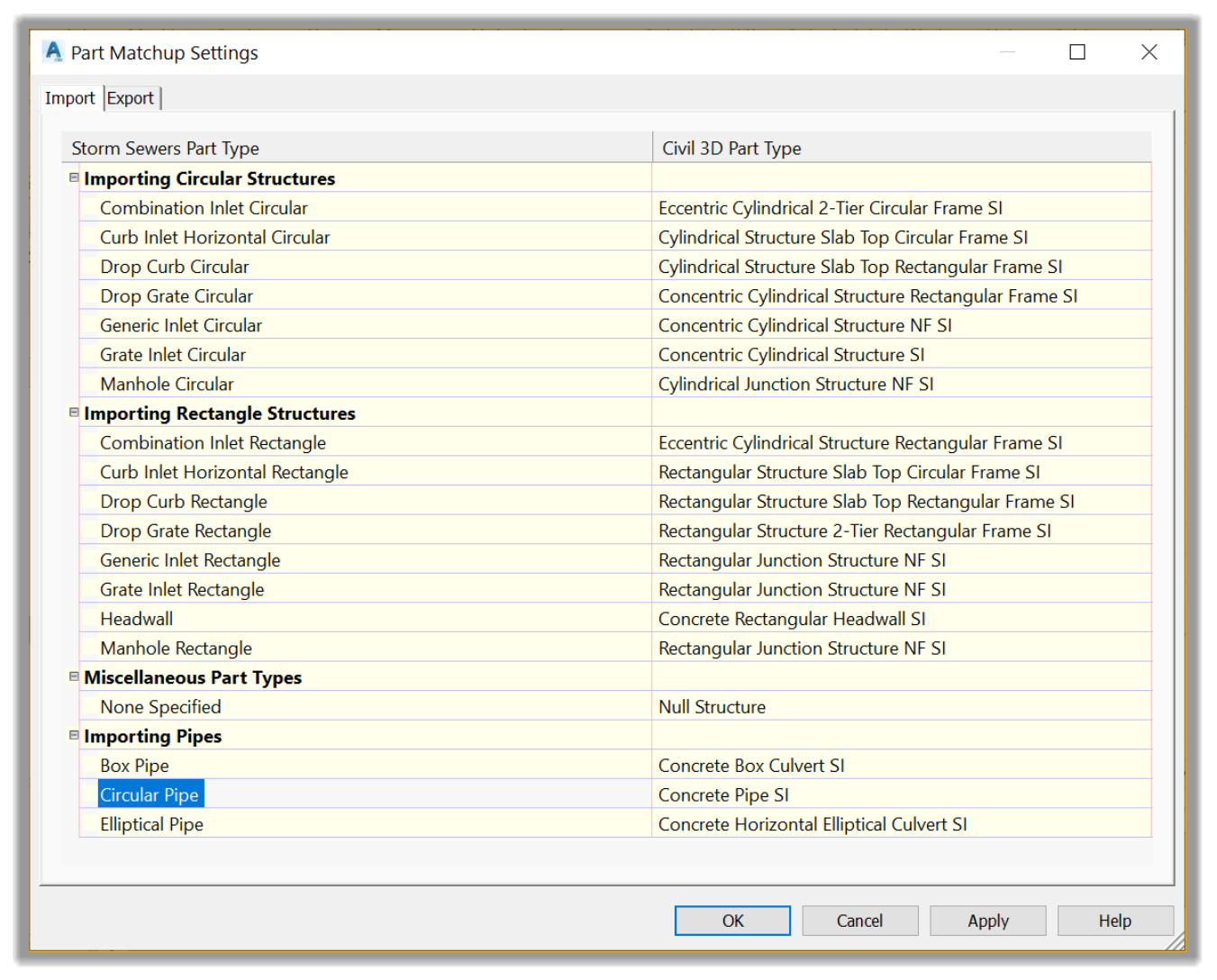This screenshot has height=980, width=1217.
Task: Click Concentric Cylindrical Structure SI for Grate Inlet Circular
Action: 902,355
